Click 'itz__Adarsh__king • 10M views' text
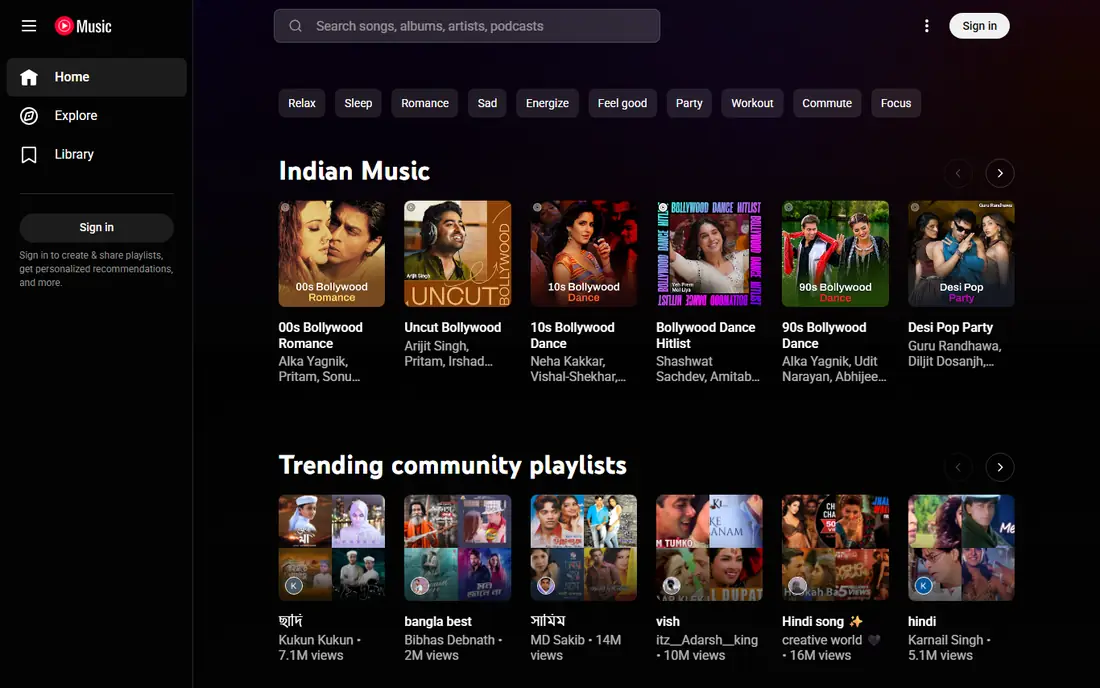The image size is (1100, 688). point(707,647)
